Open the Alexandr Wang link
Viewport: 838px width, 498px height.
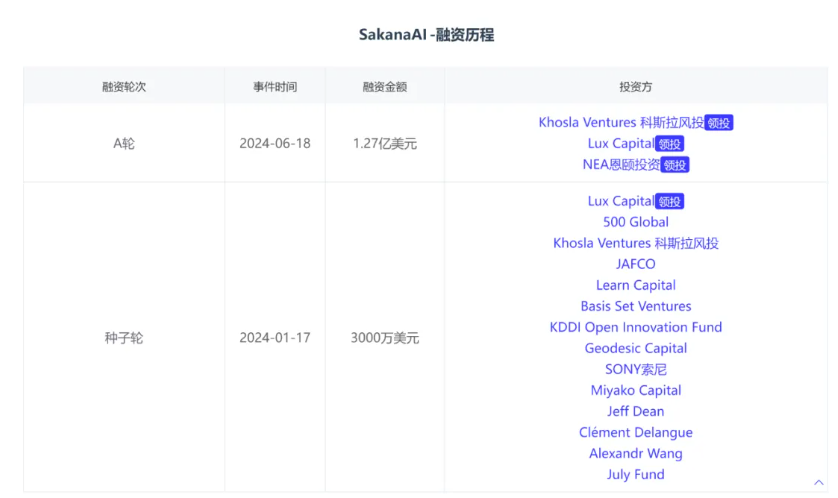pyautogui.click(x=636, y=453)
